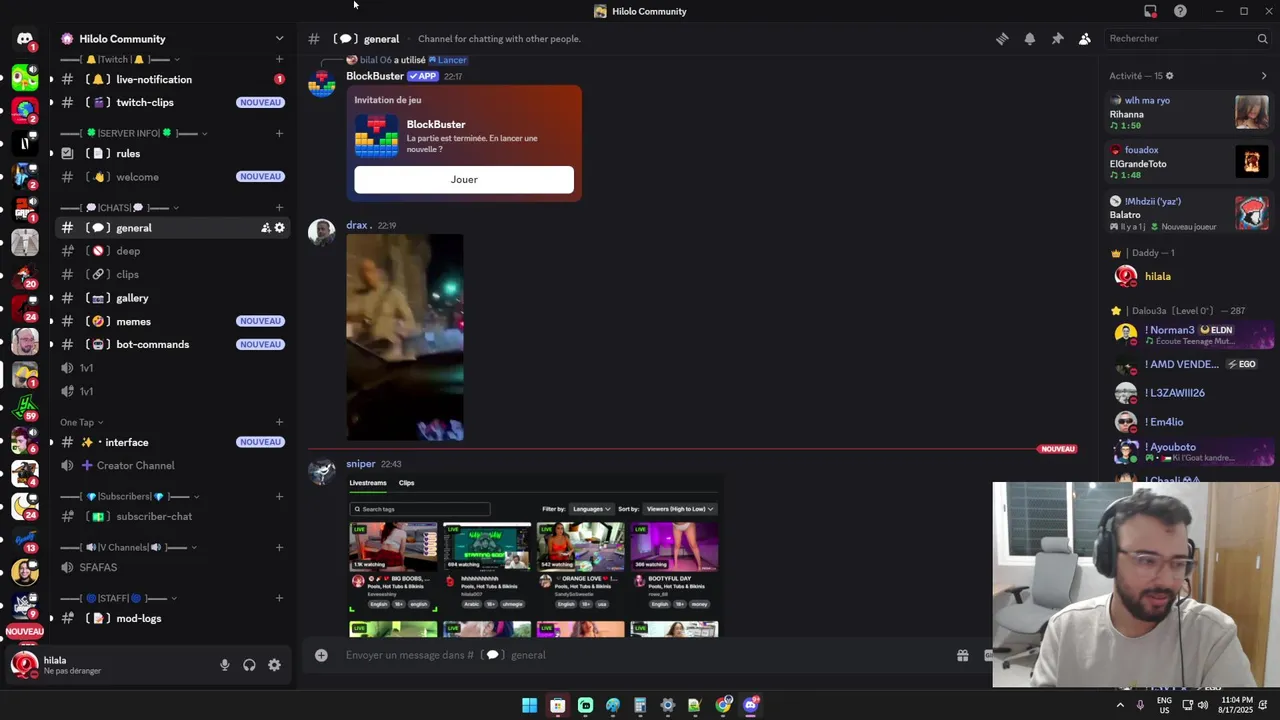This screenshot has height=720, width=1280.
Task: Join the SFAFAS voice channel
Action: click(x=173, y=567)
